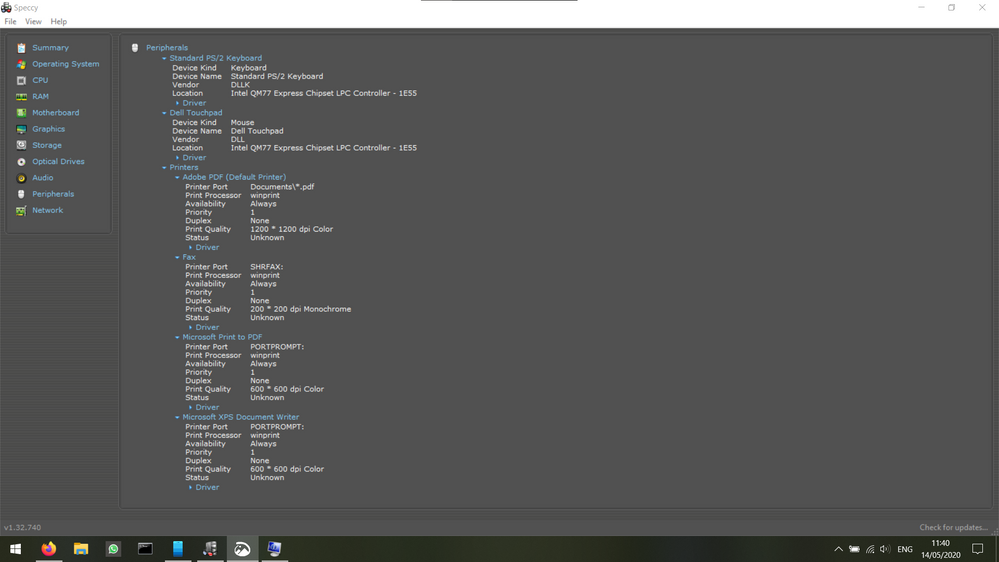
Task: Click the Network icon in sidebar
Action: click(21, 210)
